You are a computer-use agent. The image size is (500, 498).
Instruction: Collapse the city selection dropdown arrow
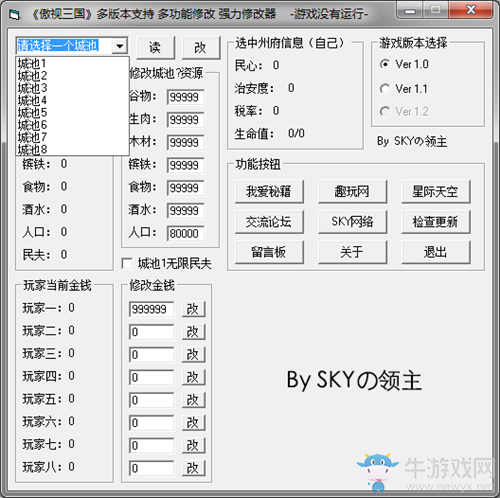click(x=120, y=46)
